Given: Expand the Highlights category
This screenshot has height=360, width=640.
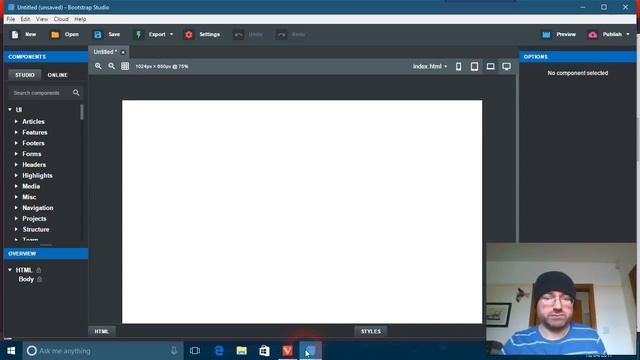Looking at the screenshot, I should tap(16, 175).
